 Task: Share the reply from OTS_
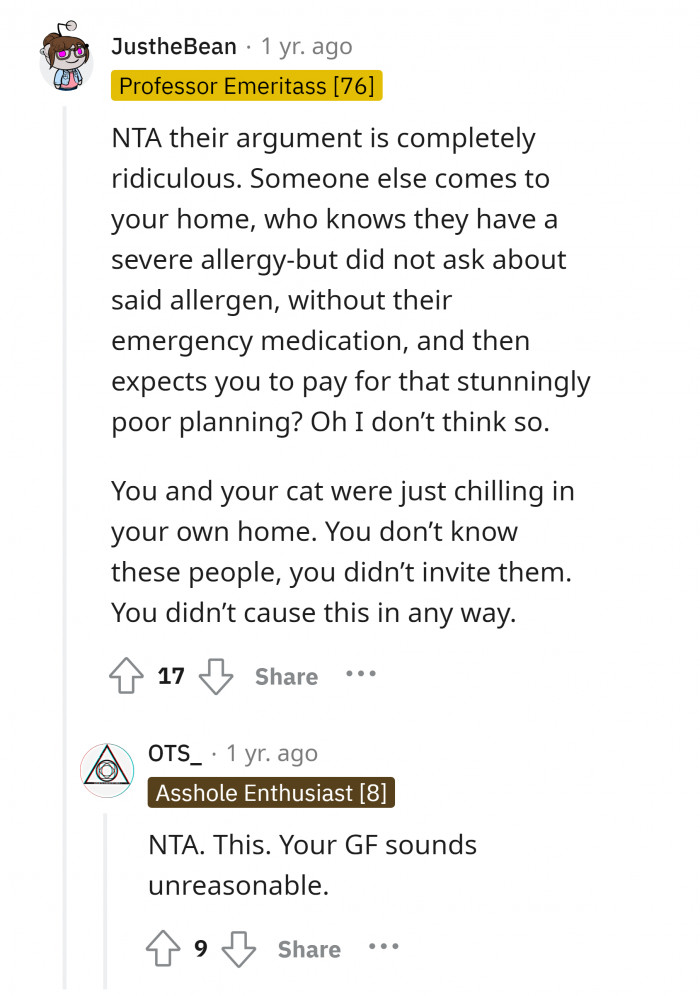[x=308, y=949]
